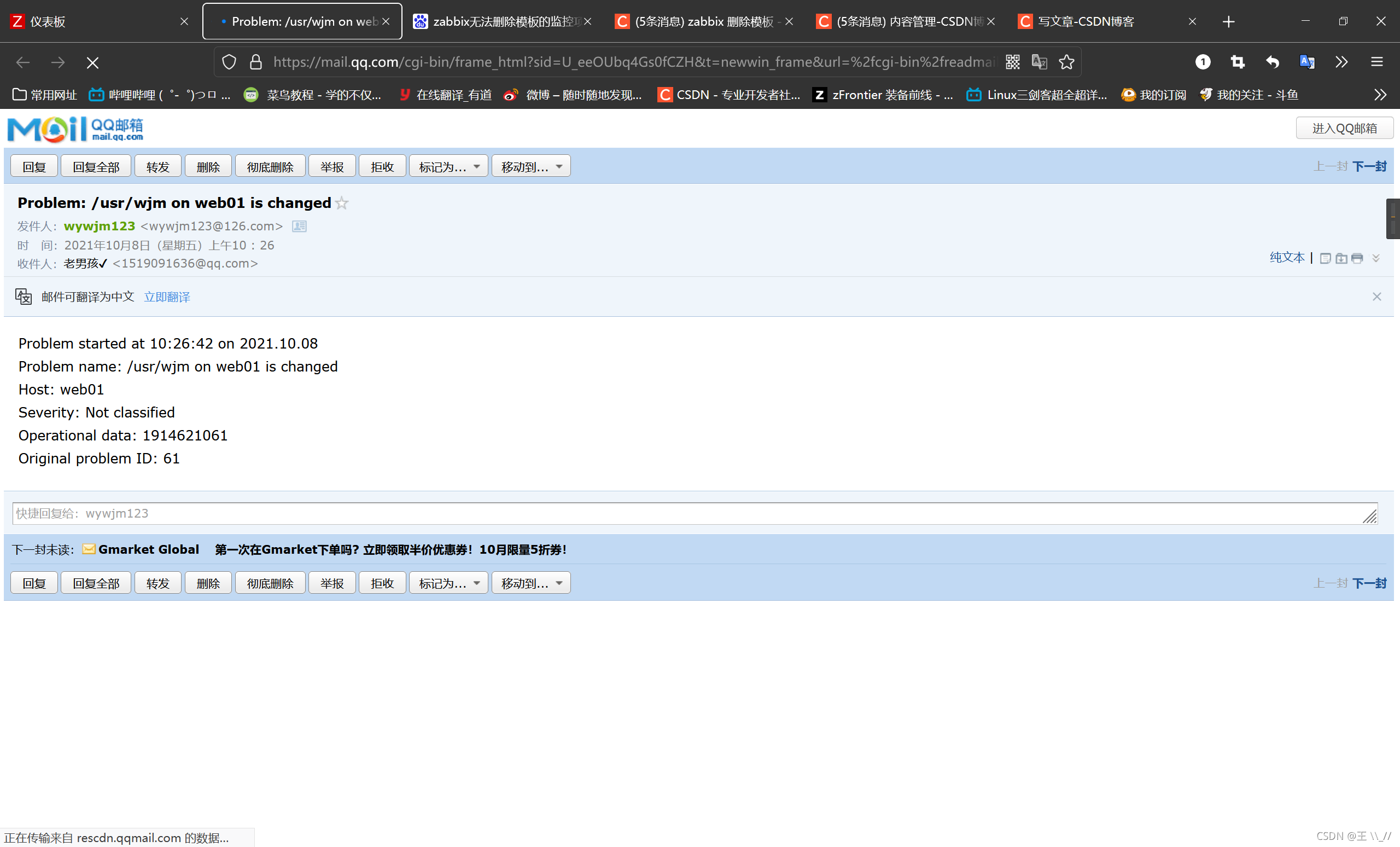Click the print email icon
Screen dimensions: 1400x847
pyautogui.click(x=1357, y=259)
